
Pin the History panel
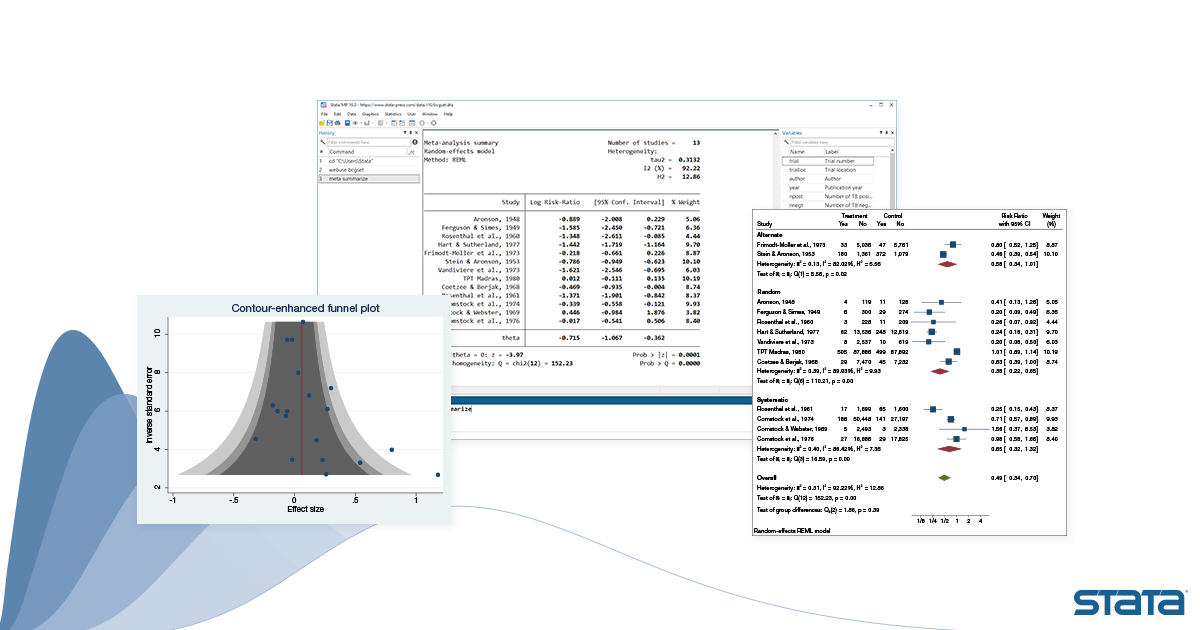coord(410,133)
